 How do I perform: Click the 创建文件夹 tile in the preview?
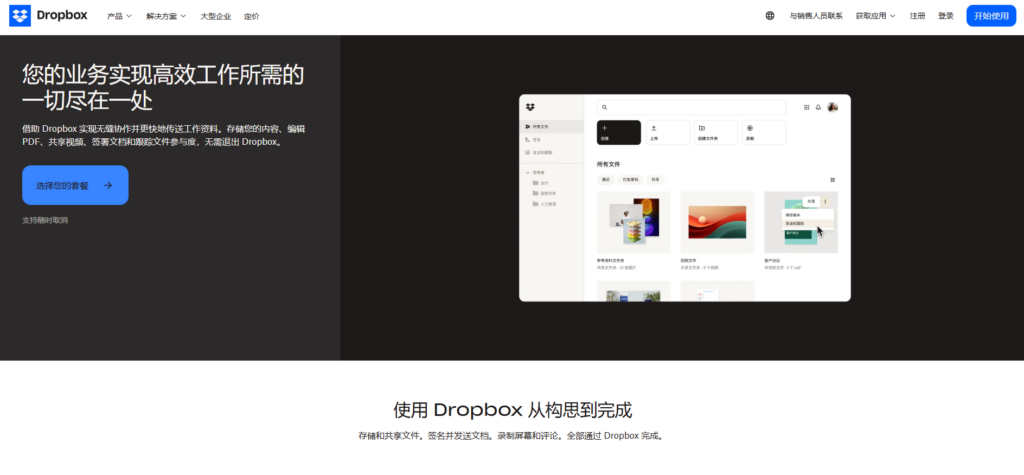point(716,133)
